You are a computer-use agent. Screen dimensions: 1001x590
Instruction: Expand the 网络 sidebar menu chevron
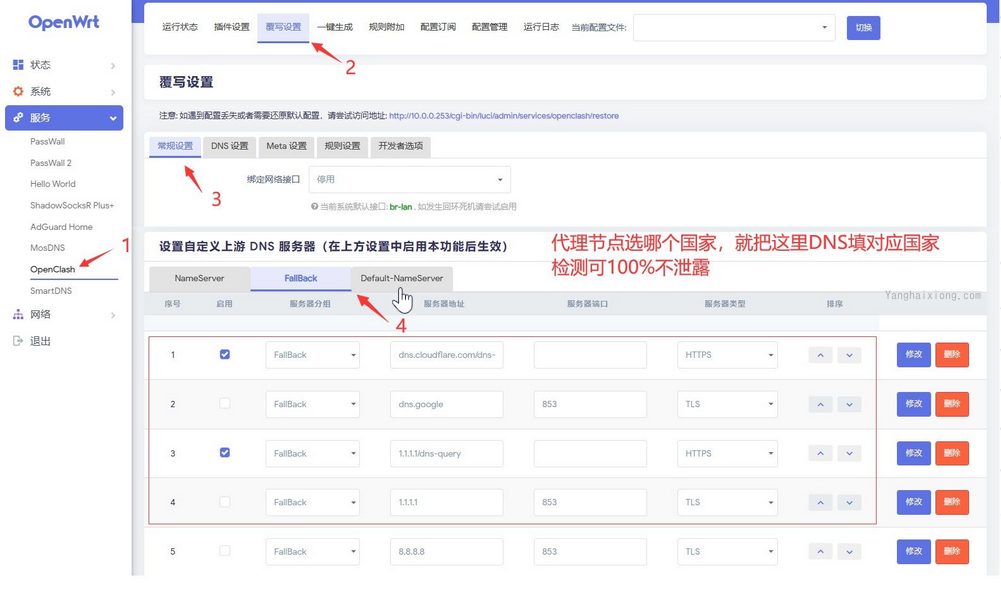tap(113, 315)
